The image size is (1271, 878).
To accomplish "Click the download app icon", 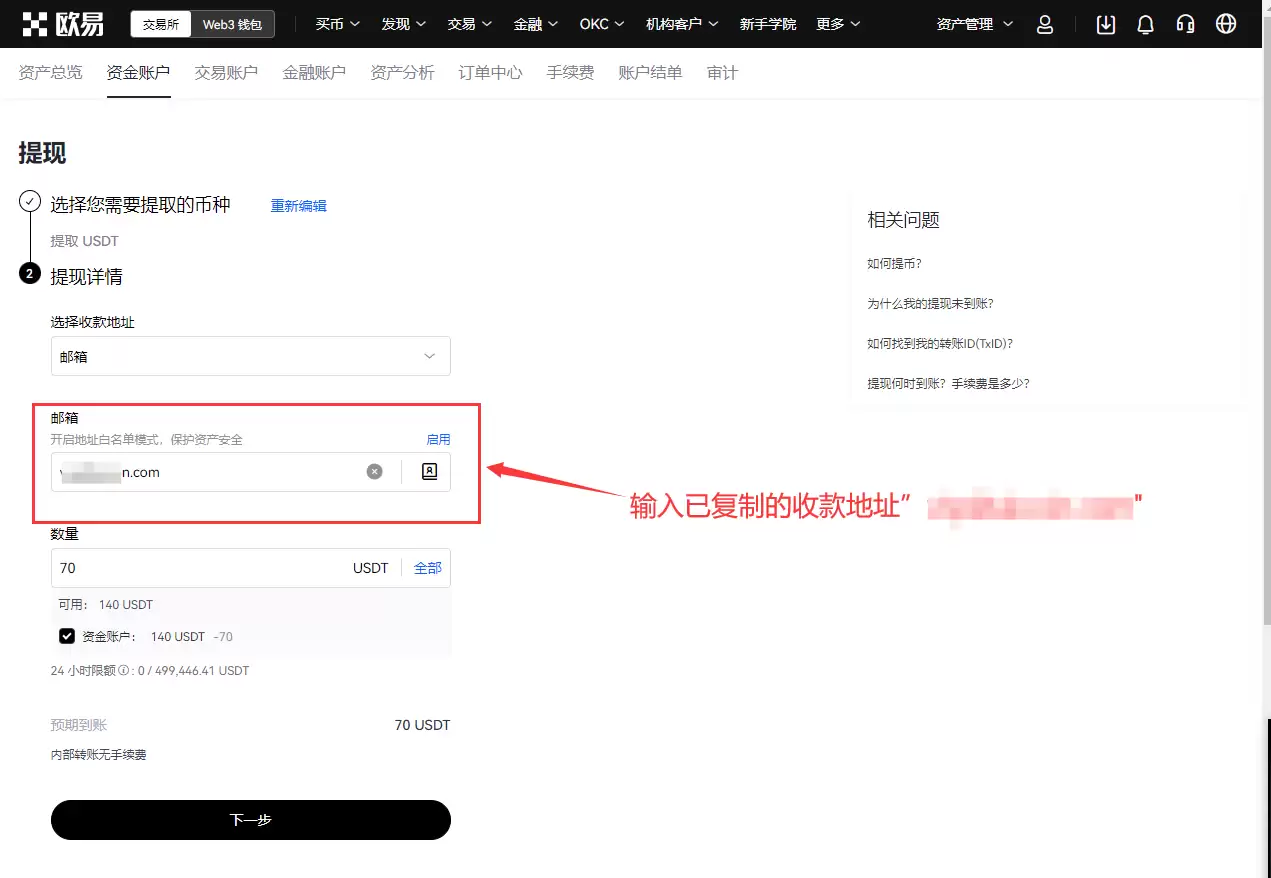I will pos(1105,23).
